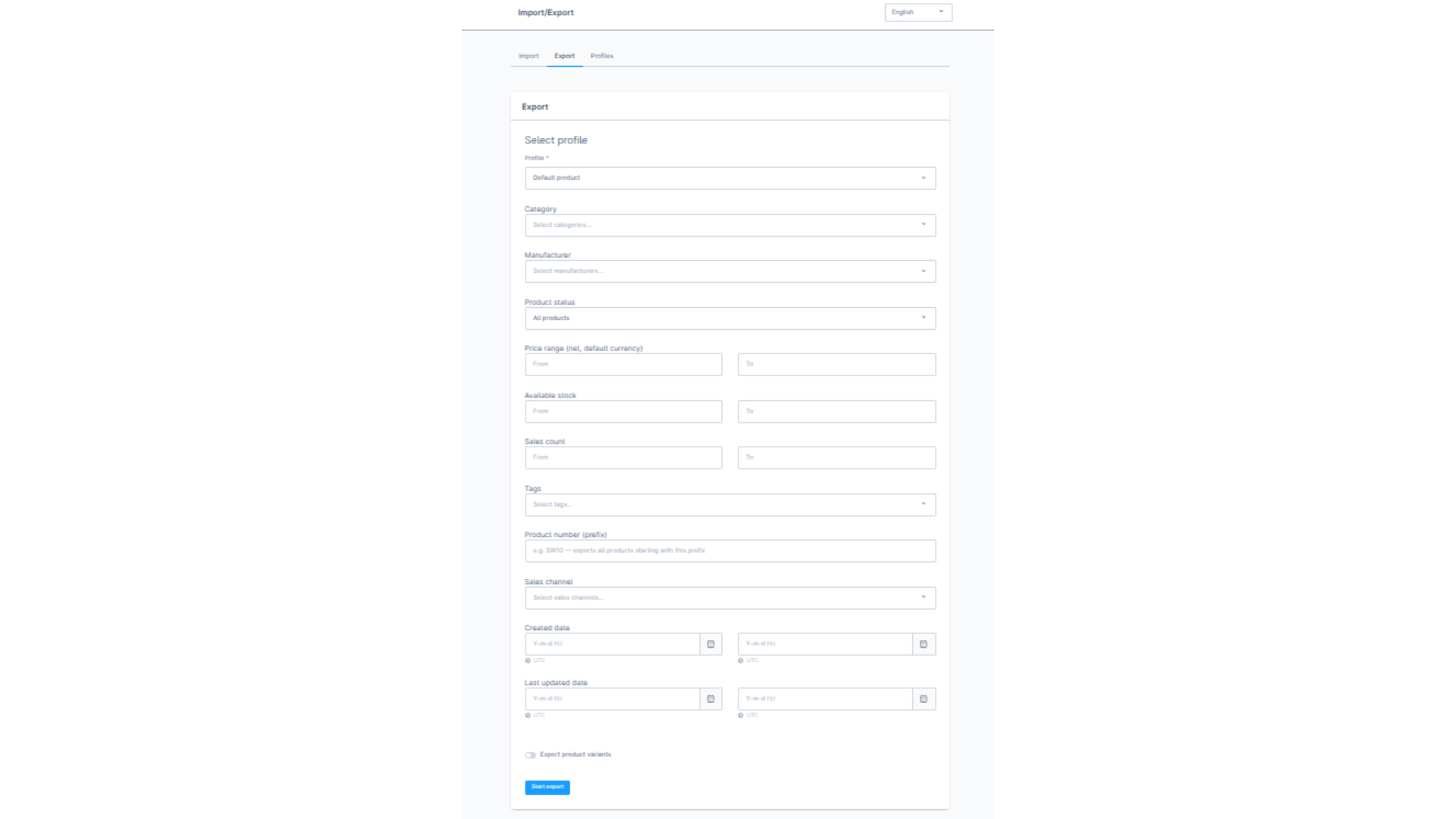Image resolution: width=1456 pixels, height=819 pixels.
Task: Switch to the Profiles tab
Action: coord(601,56)
